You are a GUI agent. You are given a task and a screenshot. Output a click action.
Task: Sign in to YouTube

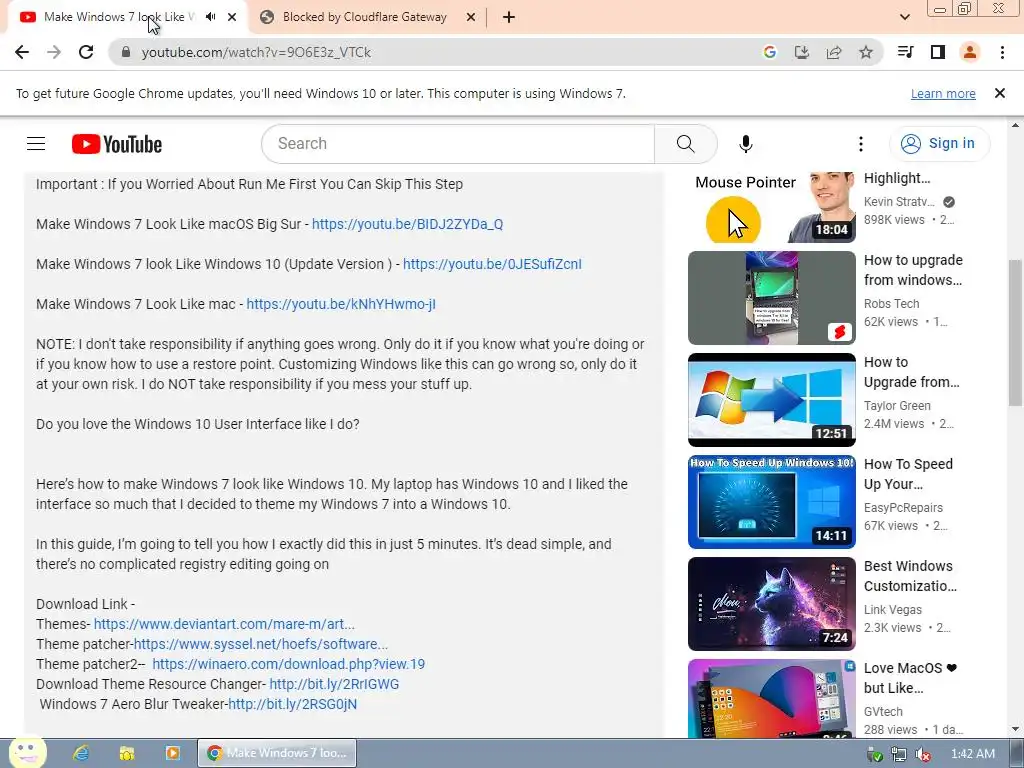[939, 144]
